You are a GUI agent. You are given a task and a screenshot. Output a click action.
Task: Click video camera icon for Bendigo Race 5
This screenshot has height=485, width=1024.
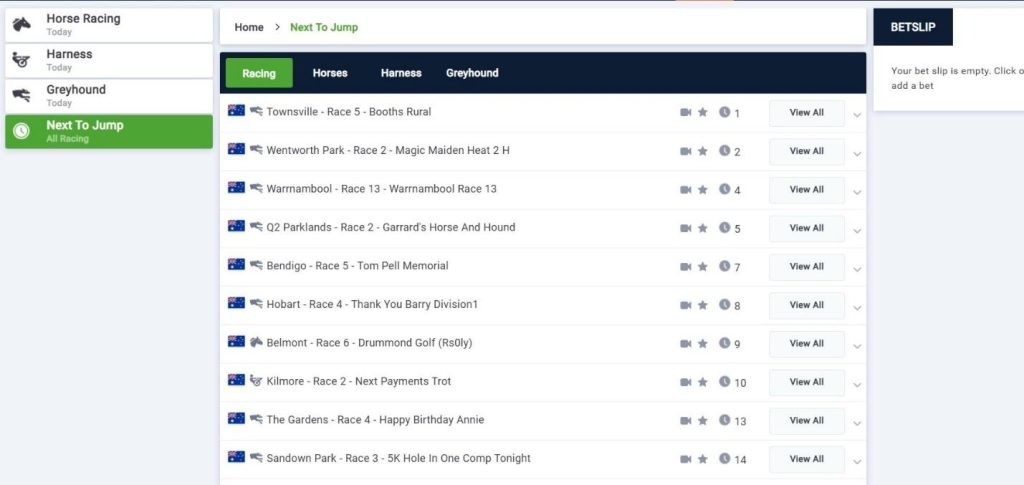tap(685, 266)
